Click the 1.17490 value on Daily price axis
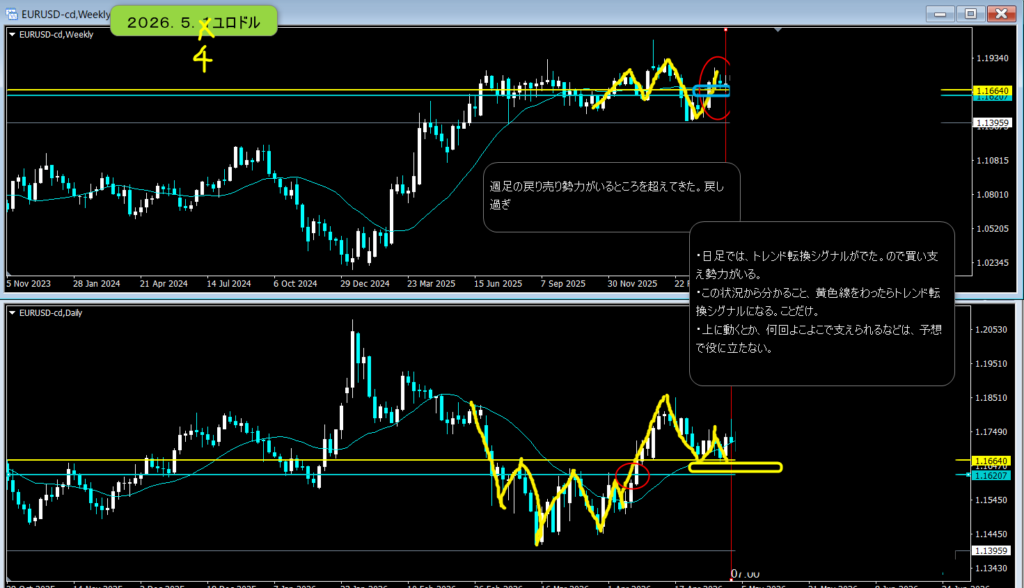 tap(991, 432)
